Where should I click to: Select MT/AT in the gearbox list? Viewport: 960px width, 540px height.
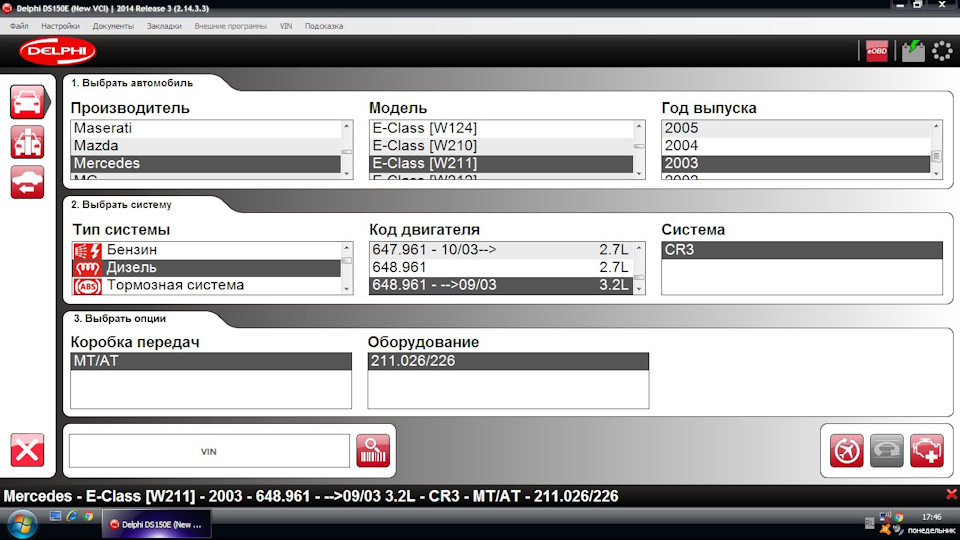211,361
